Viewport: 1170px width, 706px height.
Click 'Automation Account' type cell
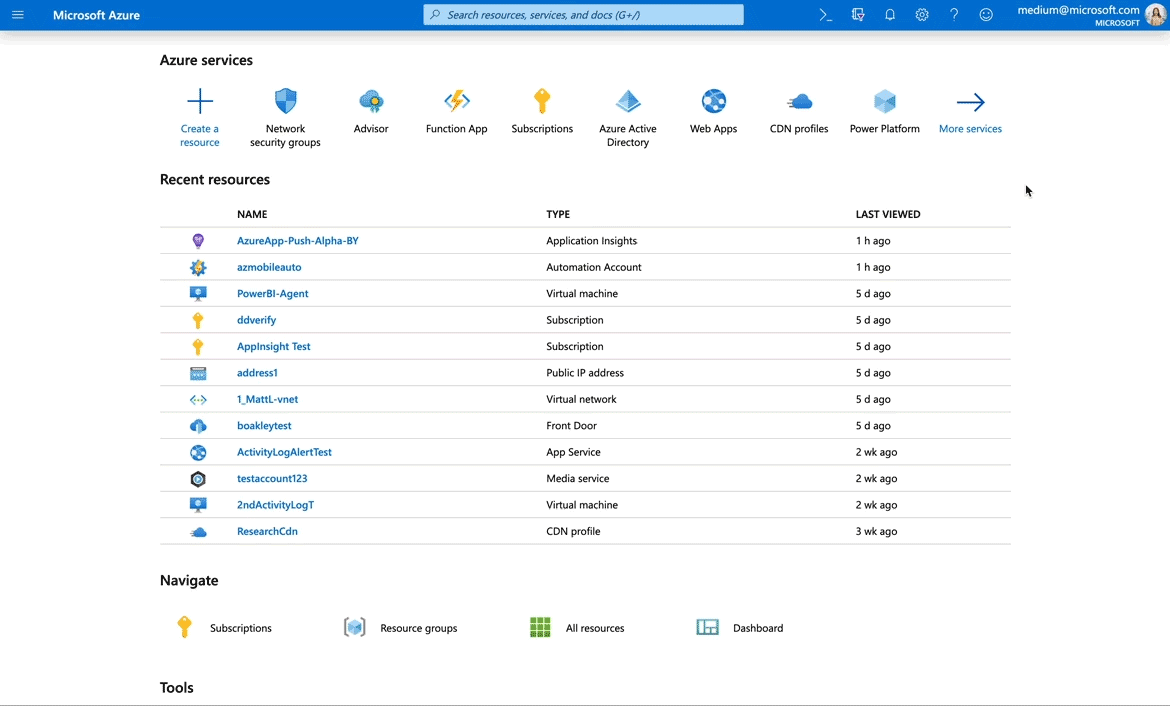(x=594, y=267)
